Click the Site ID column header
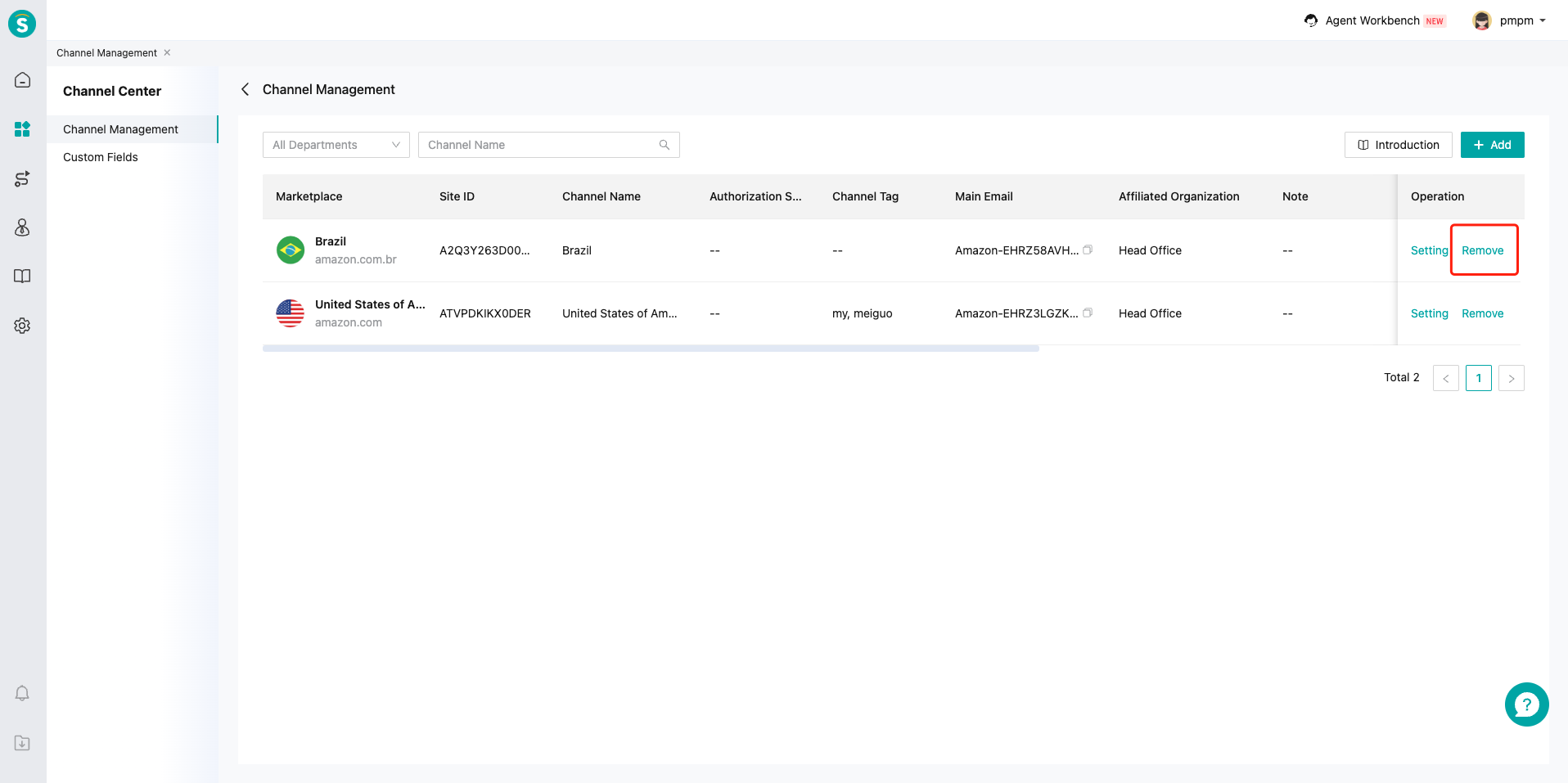The height and width of the screenshot is (783, 1568). point(457,196)
